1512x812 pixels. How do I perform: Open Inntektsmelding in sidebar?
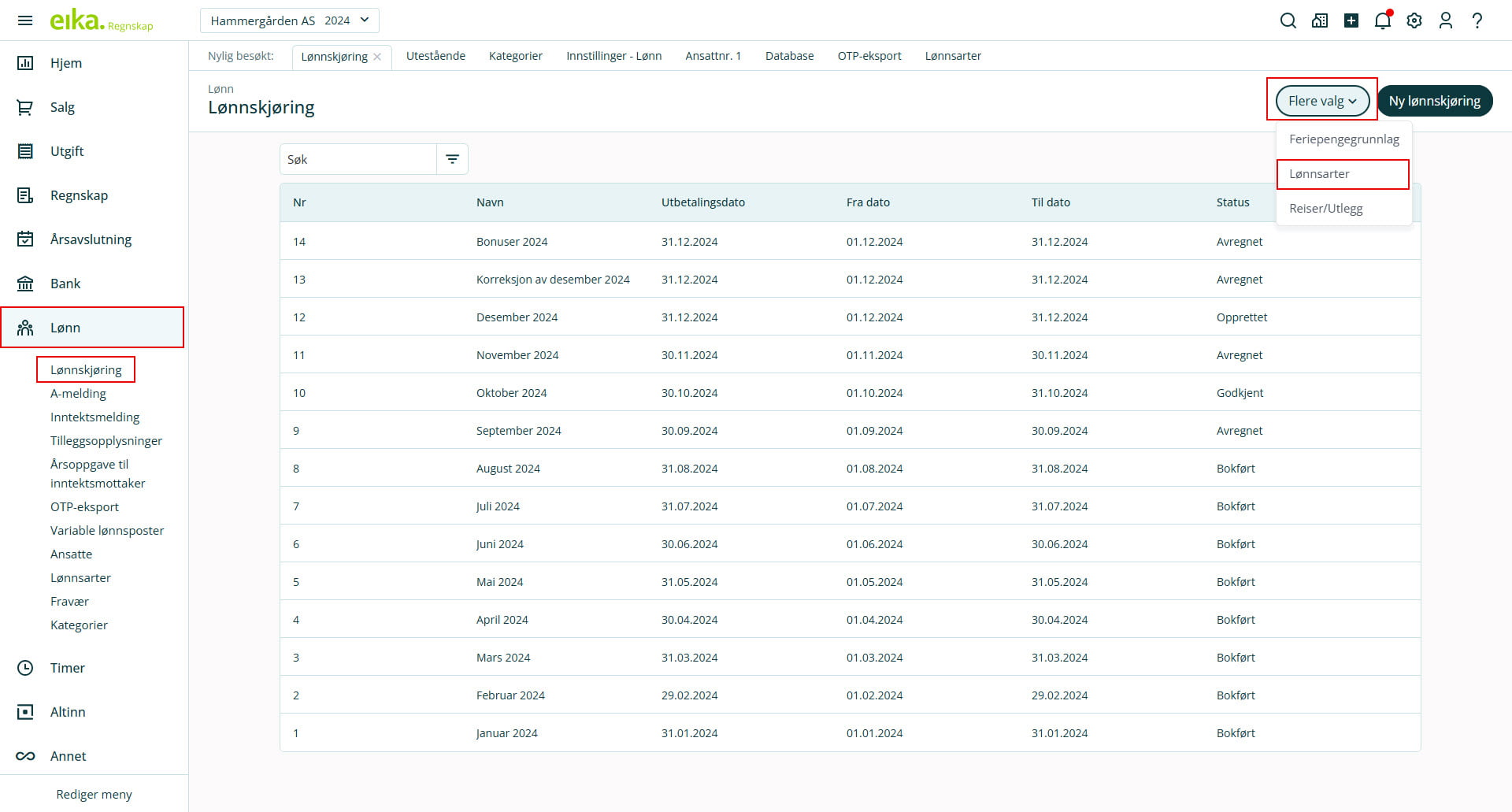[94, 417]
